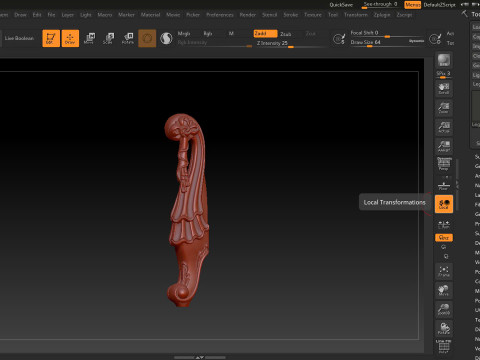Screen dimensions: 480x360
Task: Open the Picker menu
Action: point(193,15)
